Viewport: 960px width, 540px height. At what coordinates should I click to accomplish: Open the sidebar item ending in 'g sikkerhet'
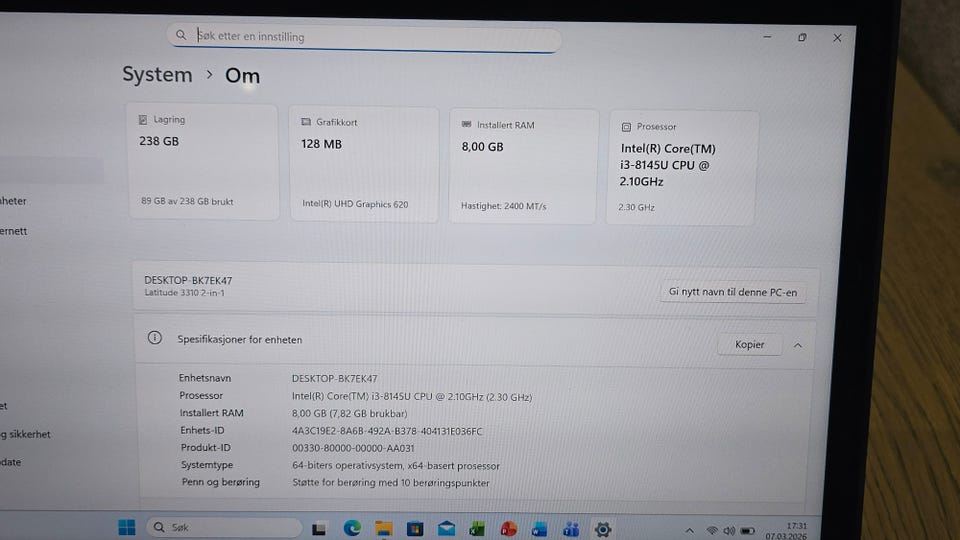point(25,434)
